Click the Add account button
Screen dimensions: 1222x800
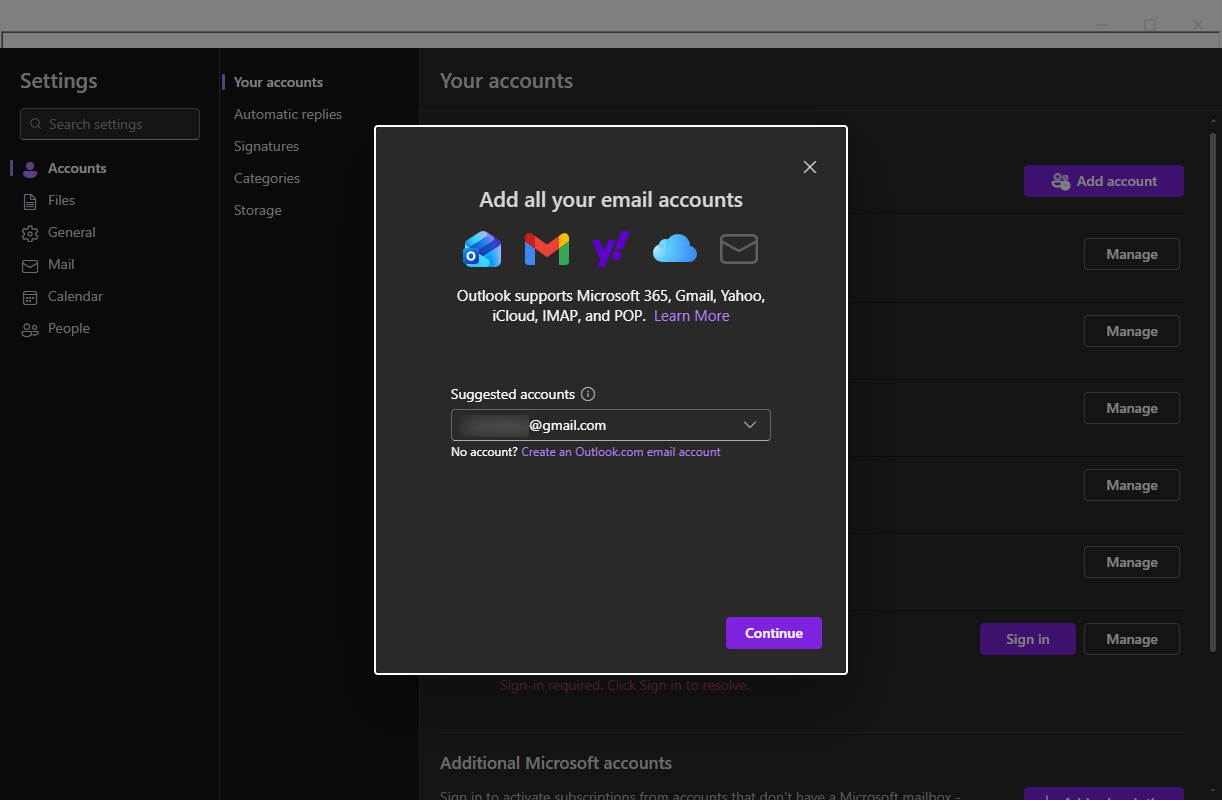click(x=1104, y=181)
